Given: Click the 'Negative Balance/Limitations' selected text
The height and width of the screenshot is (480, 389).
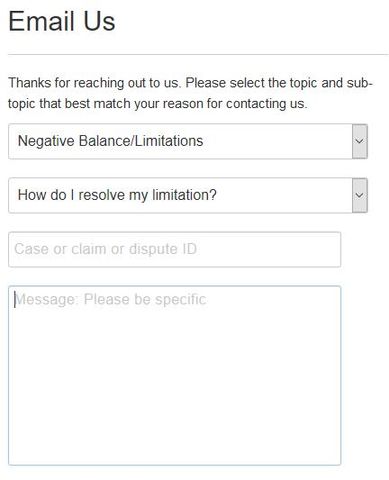Looking at the screenshot, I should tap(110, 141).
